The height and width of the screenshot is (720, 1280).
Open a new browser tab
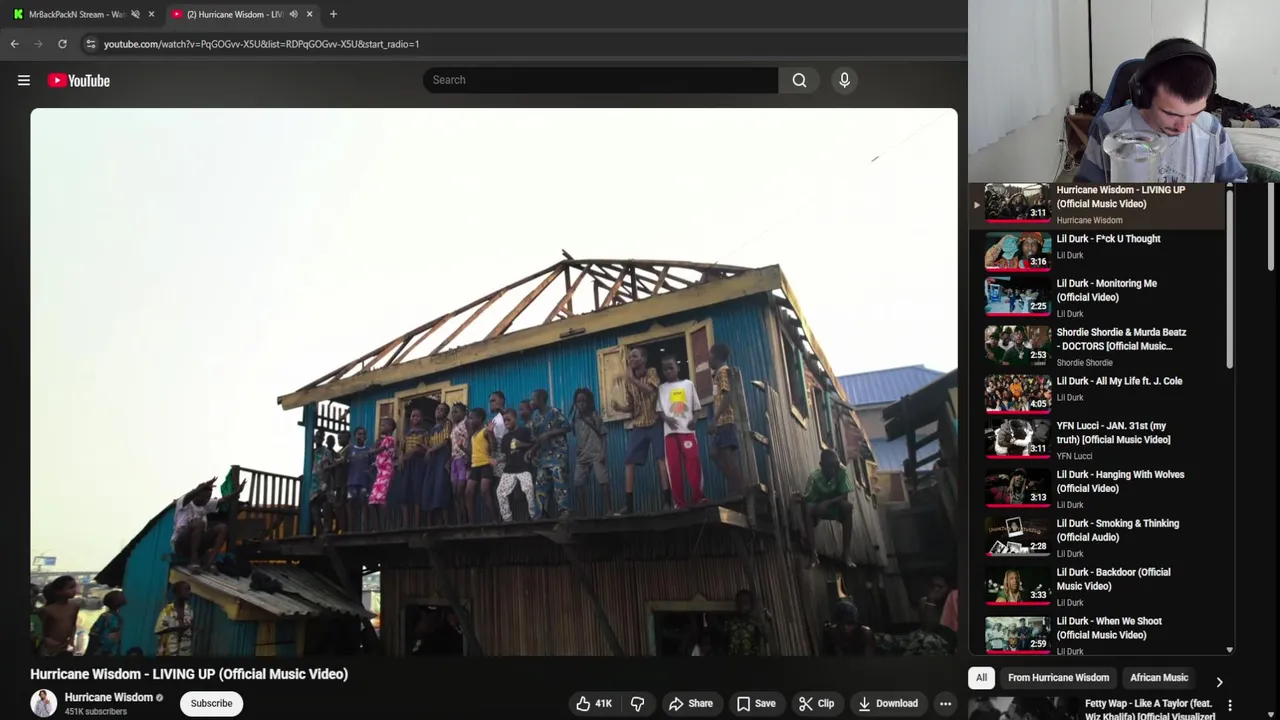[x=333, y=14]
